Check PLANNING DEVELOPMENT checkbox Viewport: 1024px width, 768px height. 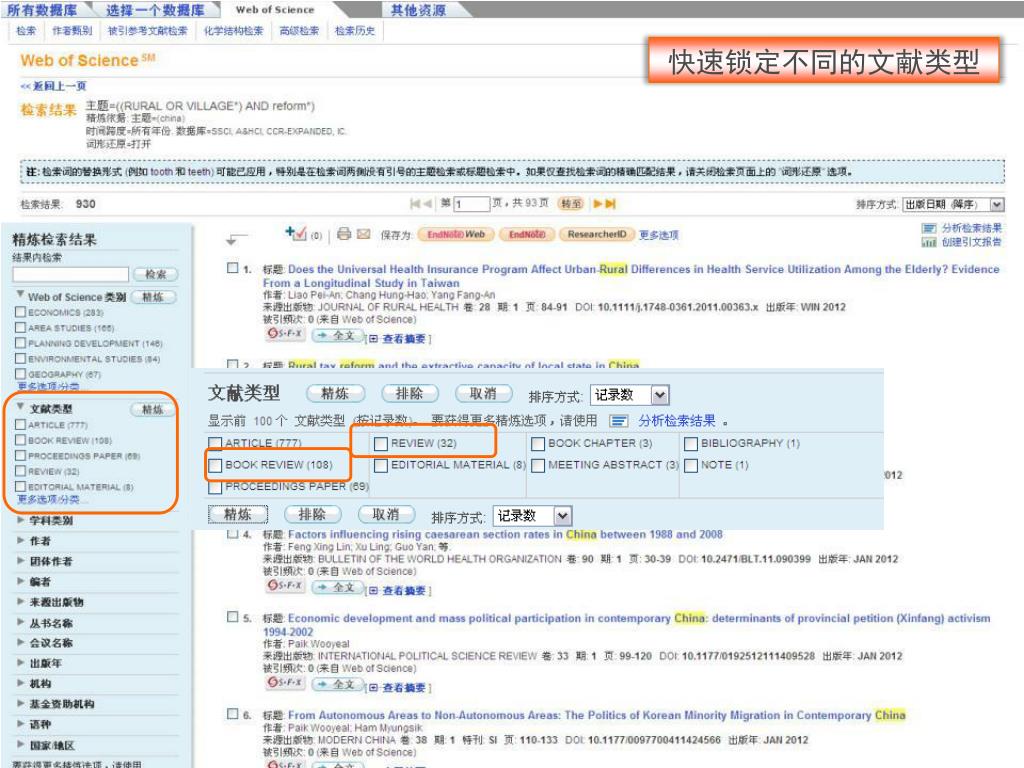(x=20, y=344)
